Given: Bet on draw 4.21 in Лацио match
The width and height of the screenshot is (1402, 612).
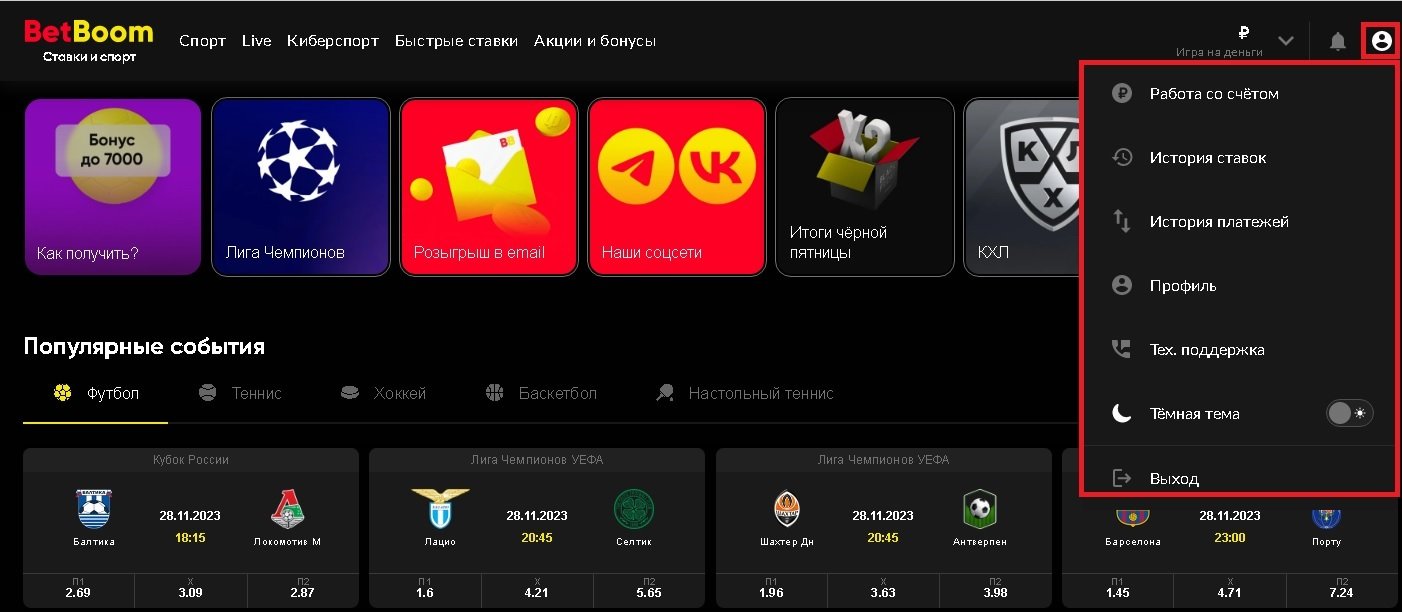Looking at the screenshot, I should click(537, 589).
